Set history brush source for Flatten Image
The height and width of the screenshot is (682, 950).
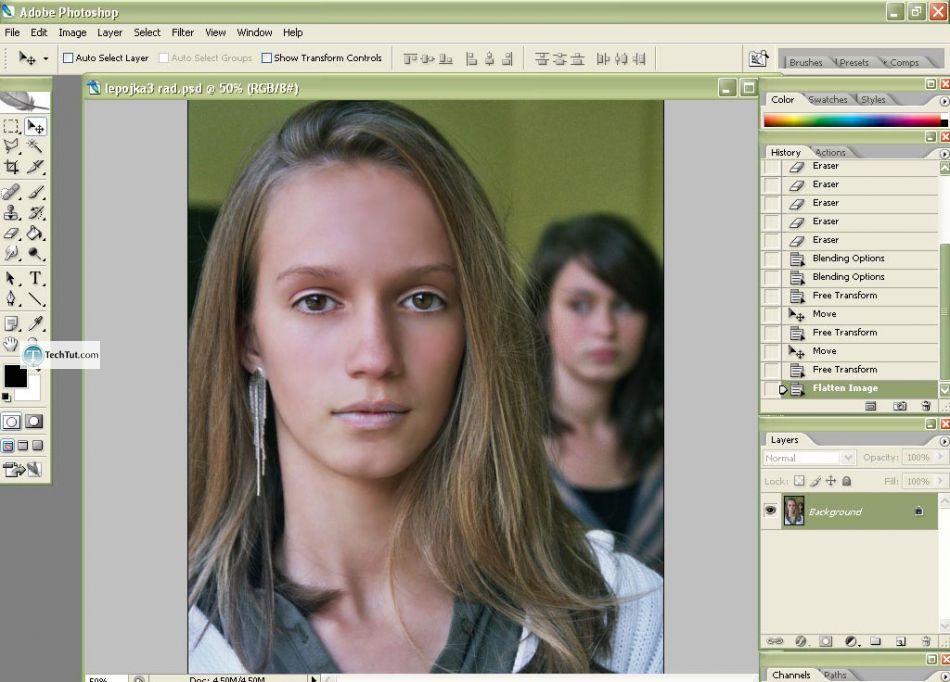[771, 389]
